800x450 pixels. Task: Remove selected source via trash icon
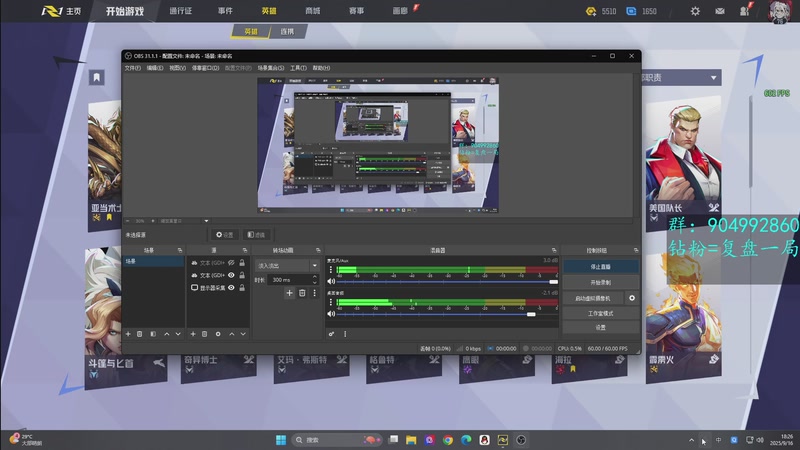click(x=205, y=334)
